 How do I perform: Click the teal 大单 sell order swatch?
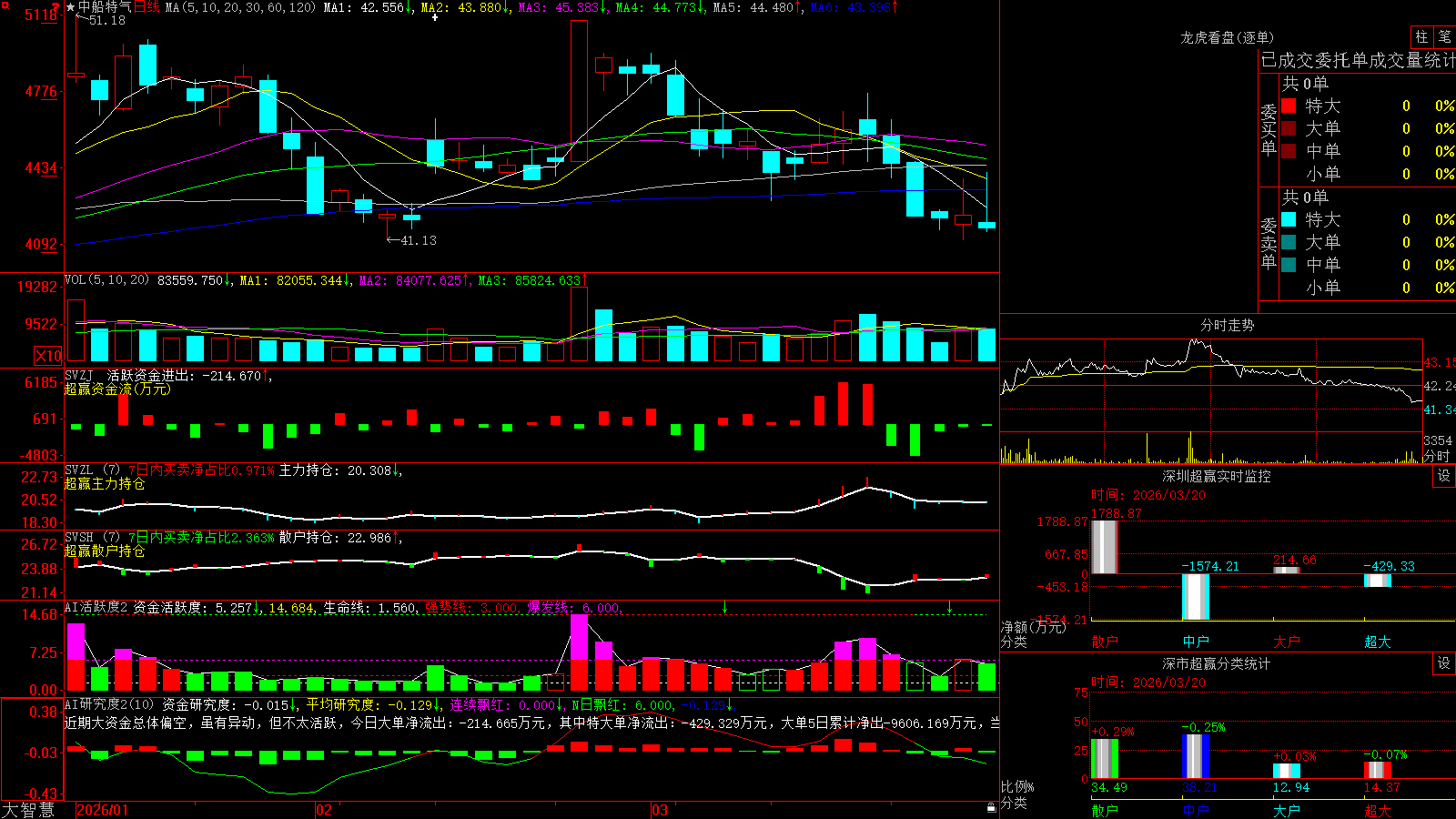tap(1289, 242)
